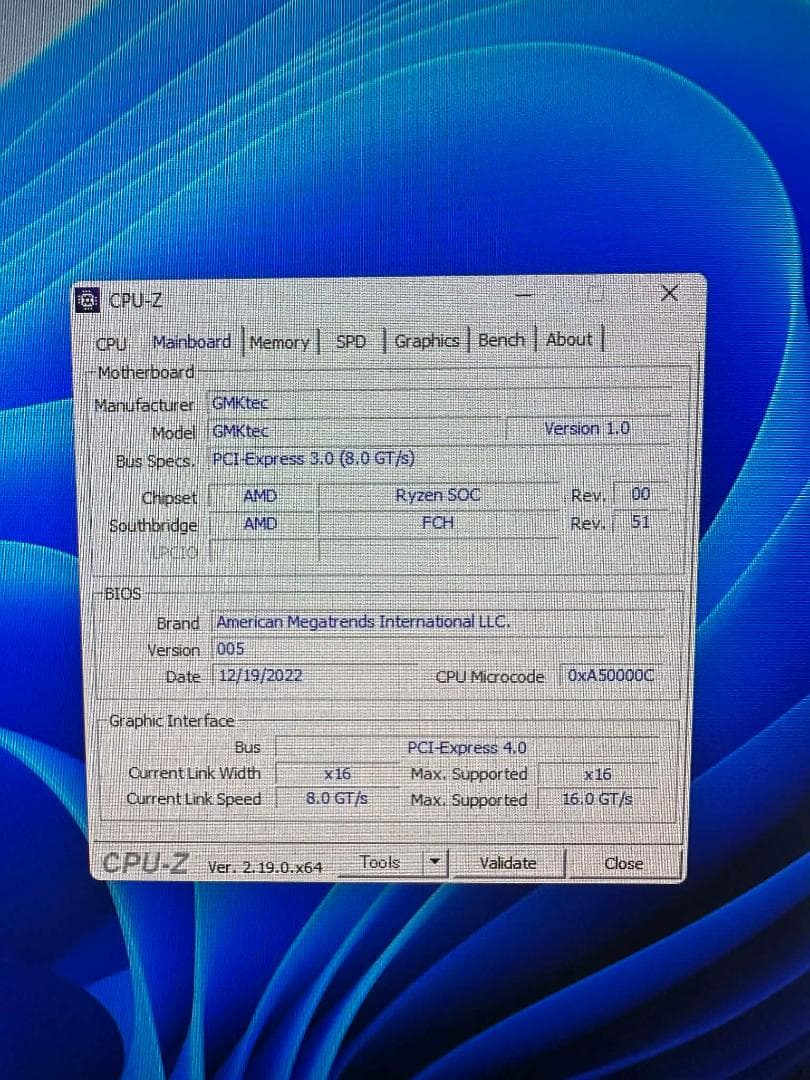
Task: Click the CPU-Z app icon in title bar
Action: [87, 300]
